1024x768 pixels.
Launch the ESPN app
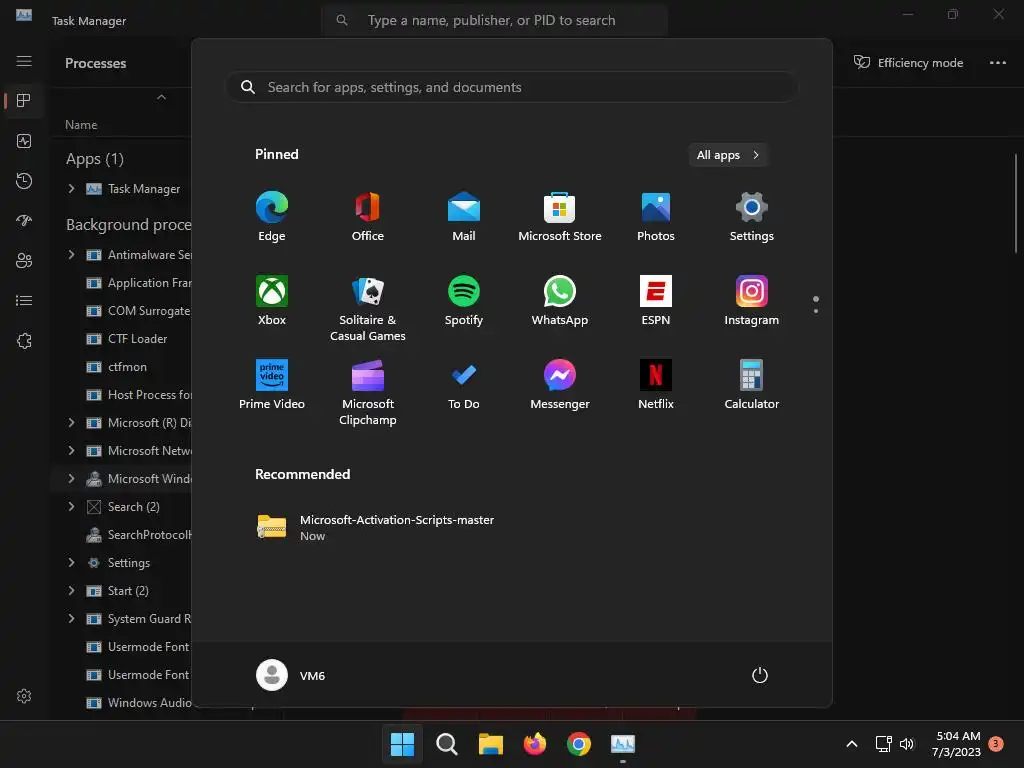(x=656, y=301)
